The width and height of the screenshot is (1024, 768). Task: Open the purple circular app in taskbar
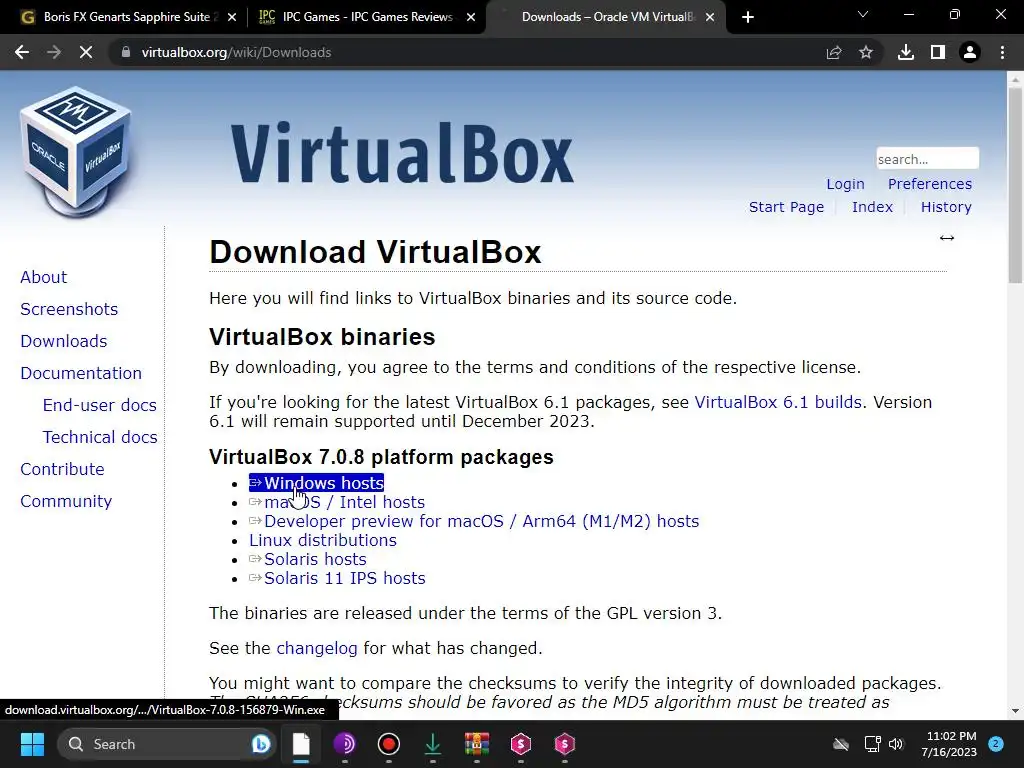tap(345, 744)
